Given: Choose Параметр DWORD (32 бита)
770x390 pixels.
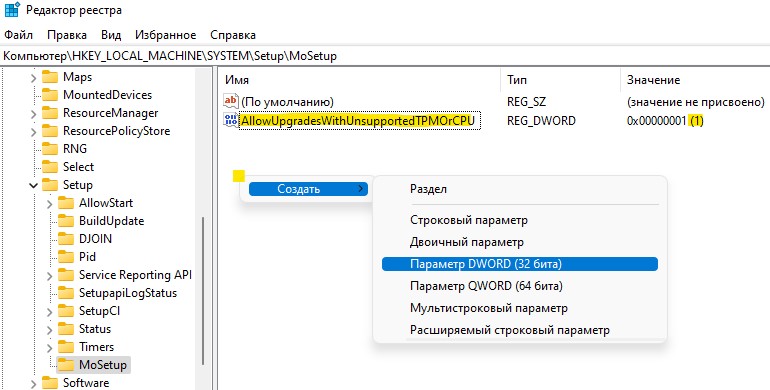Looking at the screenshot, I should tap(520, 264).
